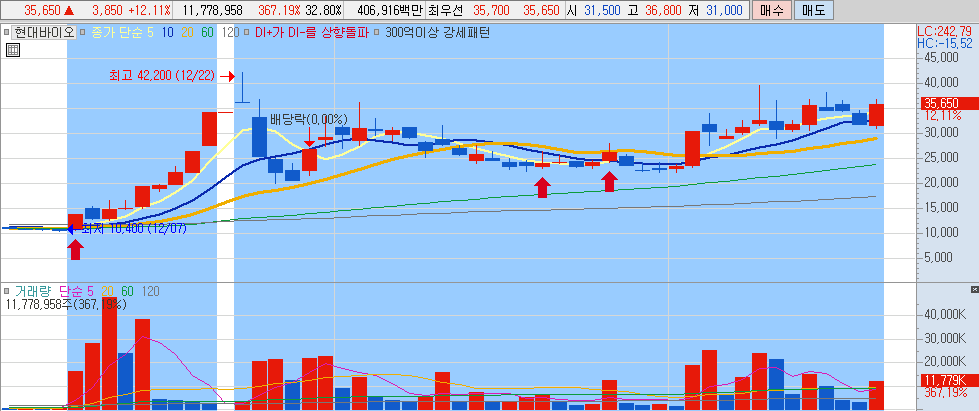This screenshot has width=979, height=411.
Task: Select the price moving average 10 label
Action: coord(167,32)
